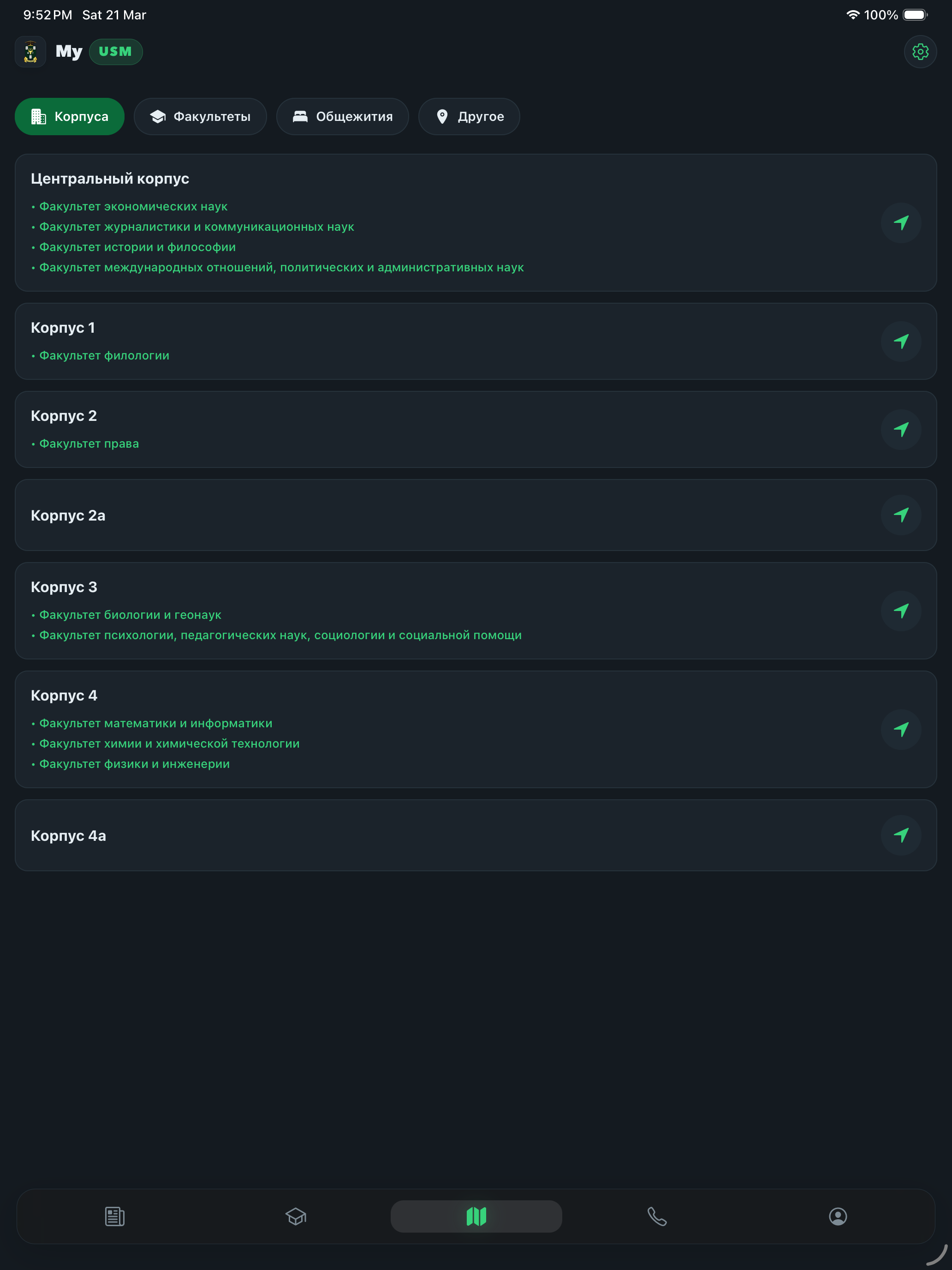The height and width of the screenshot is (1270, 952).
Task: Open the phone contacts tab
Action: [657, 1216]
